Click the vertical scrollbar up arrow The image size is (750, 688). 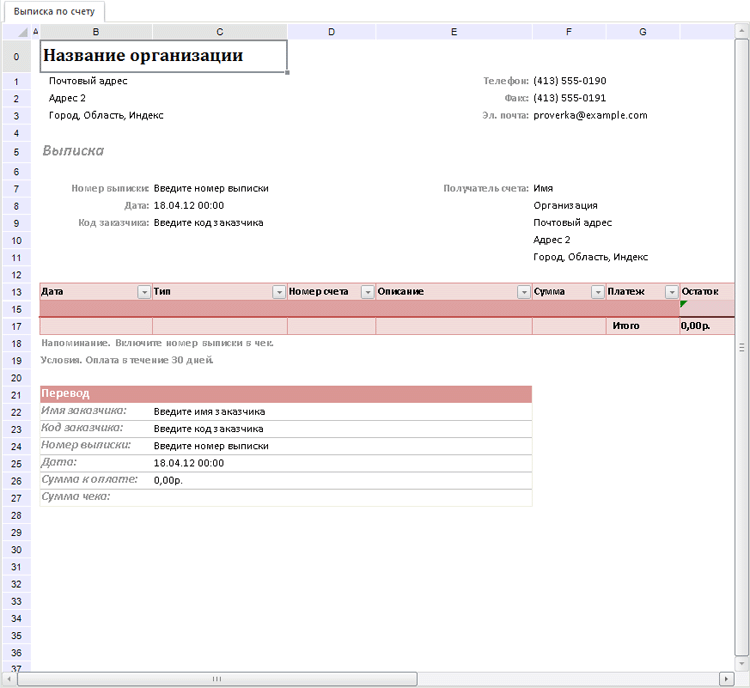tap(742, 32)
